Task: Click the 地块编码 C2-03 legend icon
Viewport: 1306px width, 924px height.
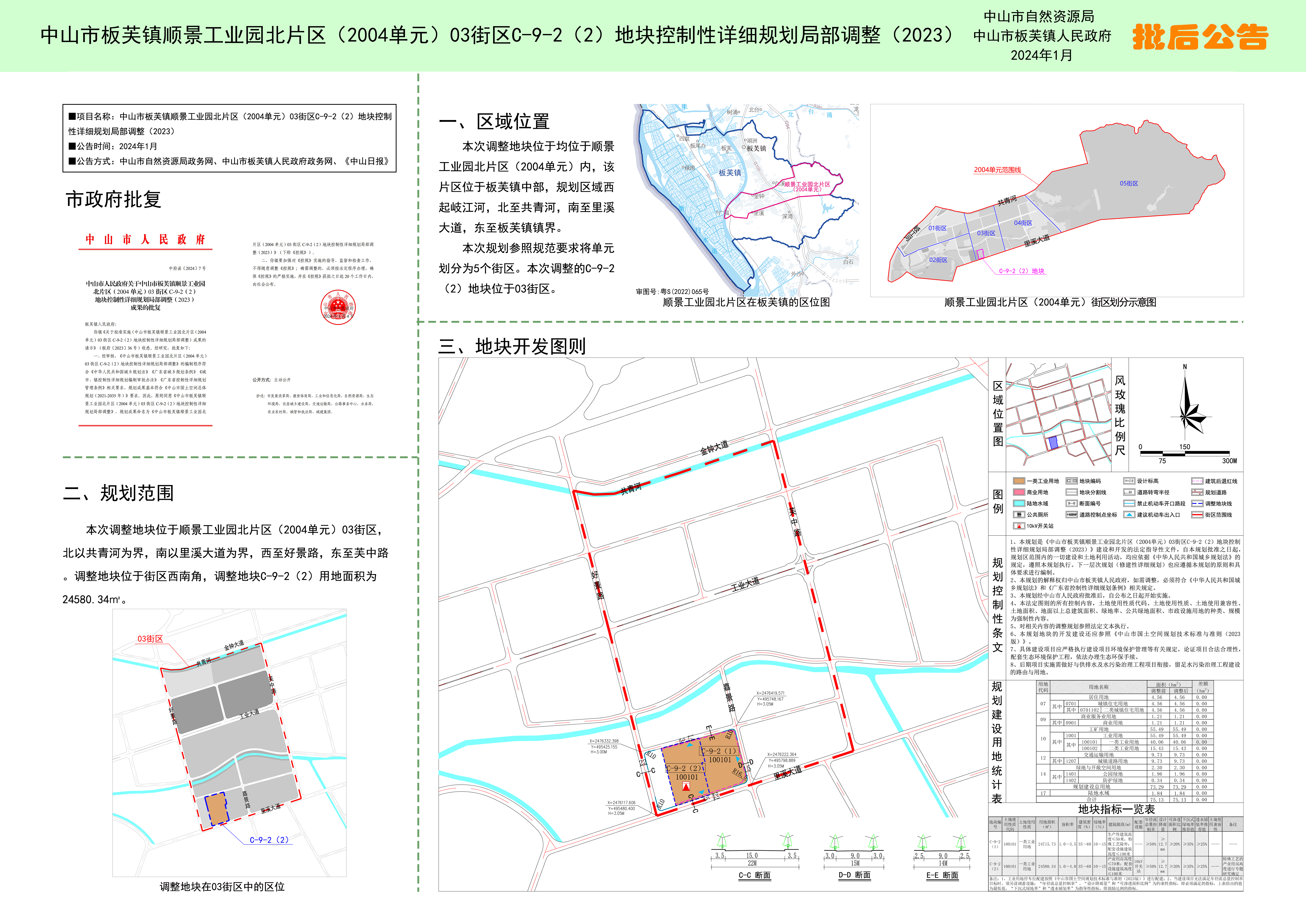Action: [1072, 481]
